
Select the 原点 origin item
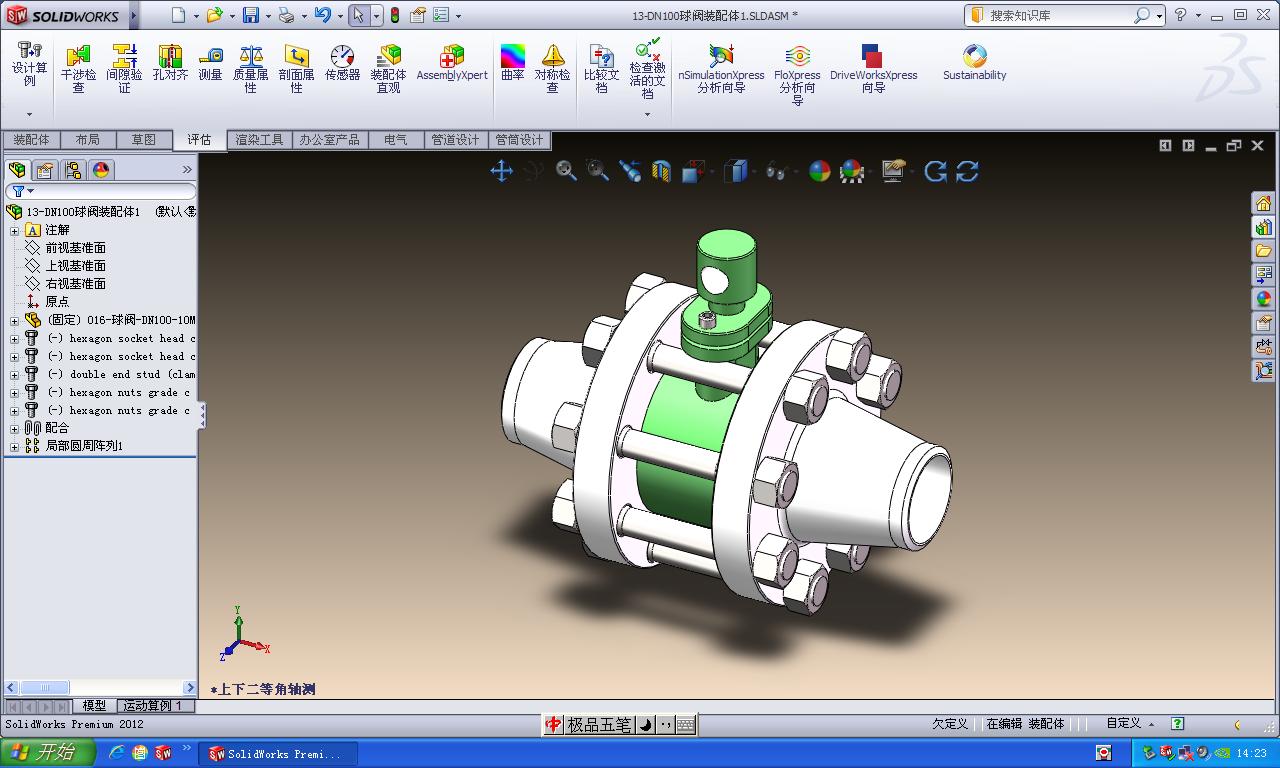pyautogui.click(x=48, y=302)
